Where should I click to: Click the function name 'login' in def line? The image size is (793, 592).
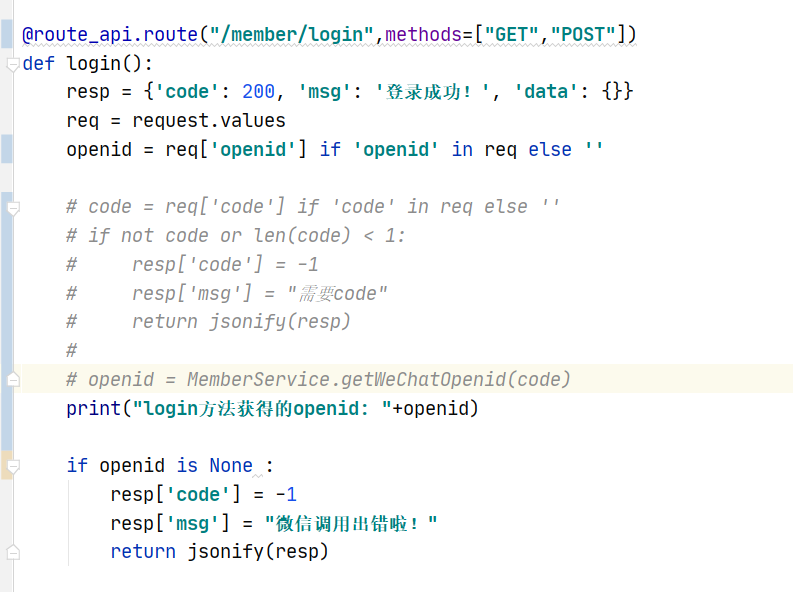94,64
